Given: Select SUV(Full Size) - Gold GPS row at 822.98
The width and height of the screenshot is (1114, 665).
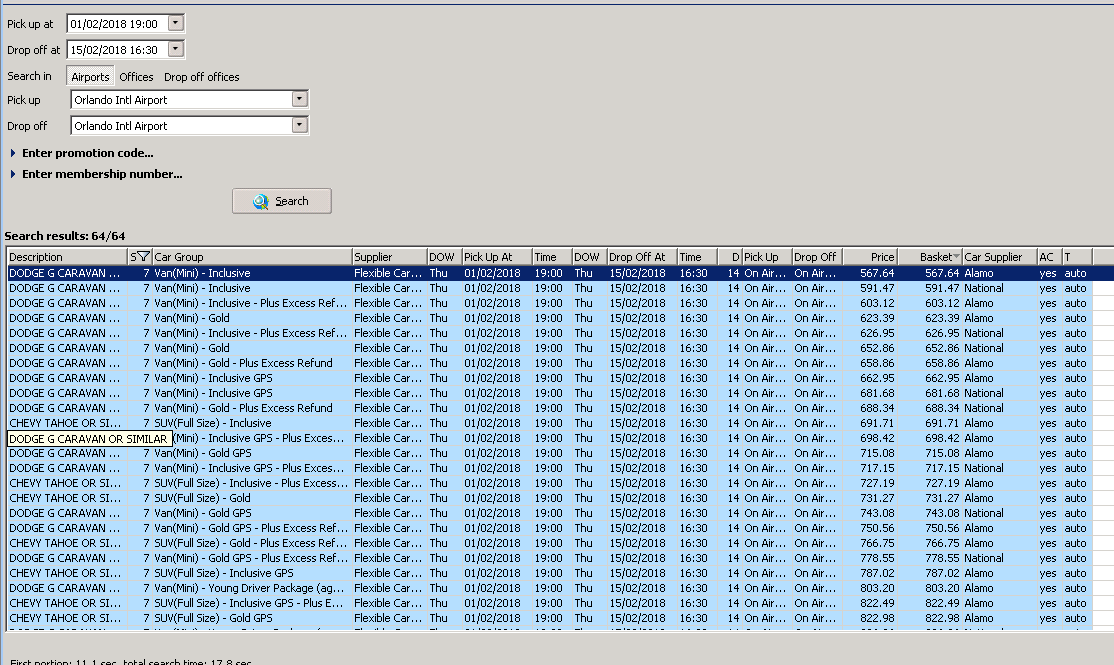Looking at the screenshot, I should [x=550, y=618].
